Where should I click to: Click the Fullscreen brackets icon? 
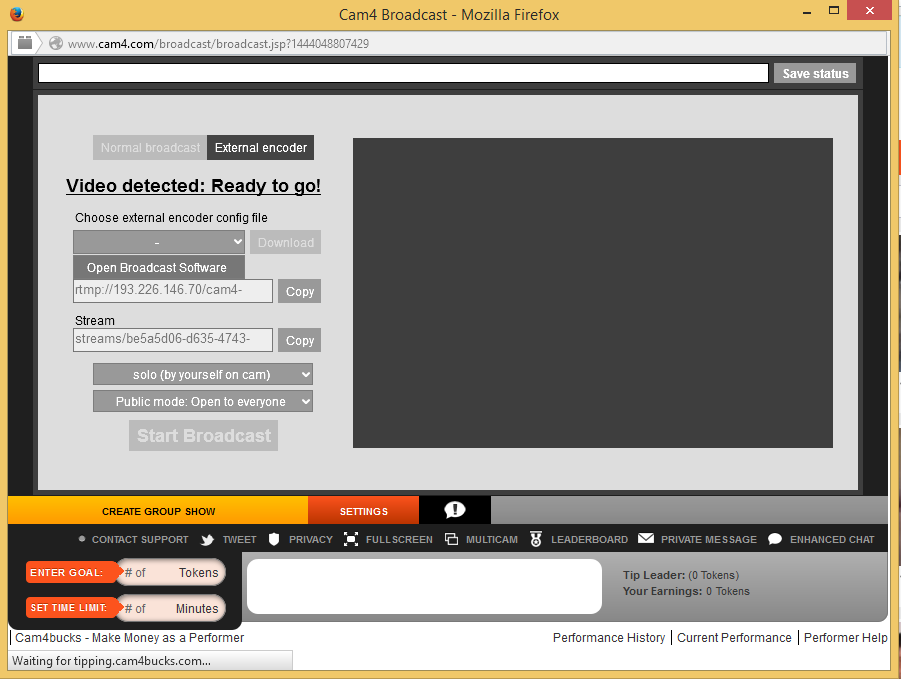point(351,539)
